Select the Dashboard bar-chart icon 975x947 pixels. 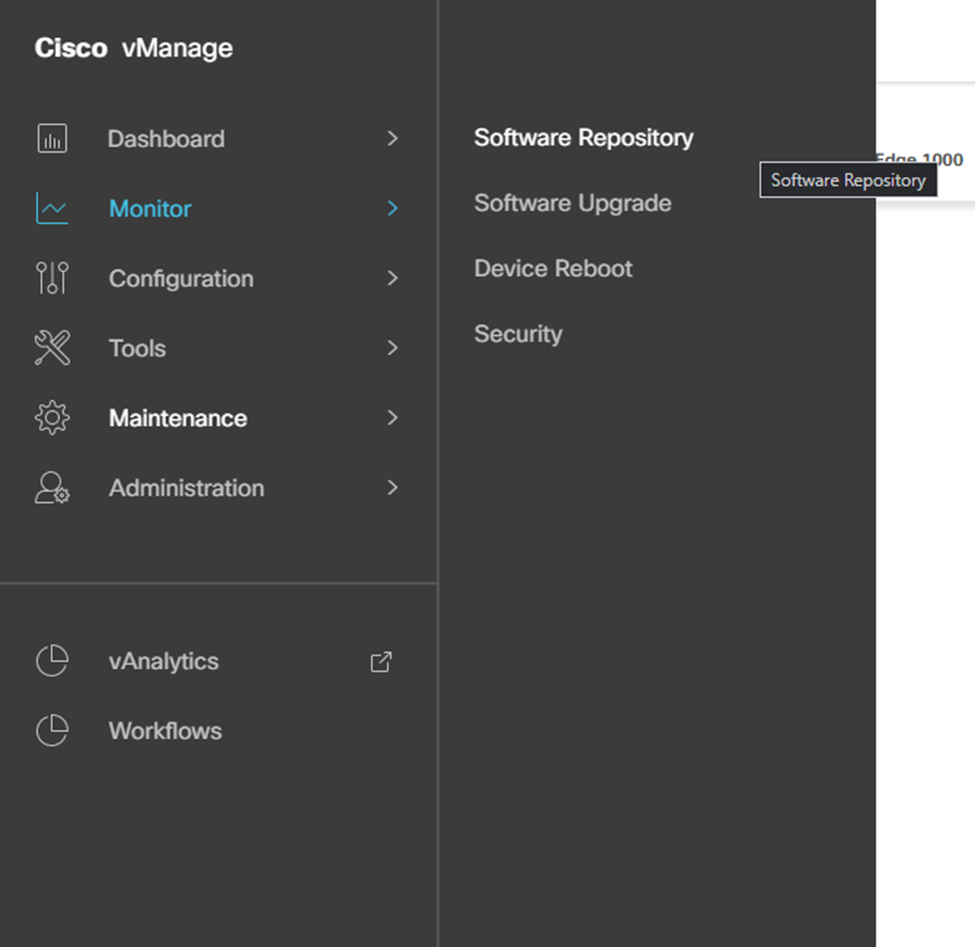pos(50,139)
